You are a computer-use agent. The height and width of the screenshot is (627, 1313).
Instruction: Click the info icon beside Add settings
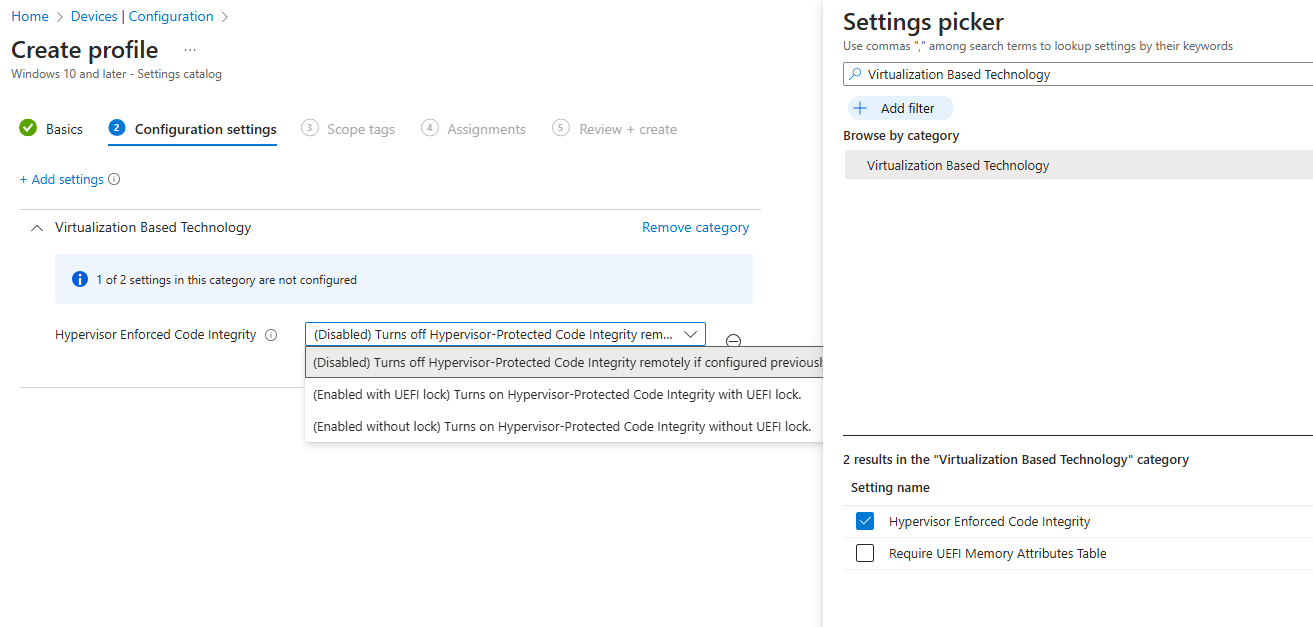point(114,180)
